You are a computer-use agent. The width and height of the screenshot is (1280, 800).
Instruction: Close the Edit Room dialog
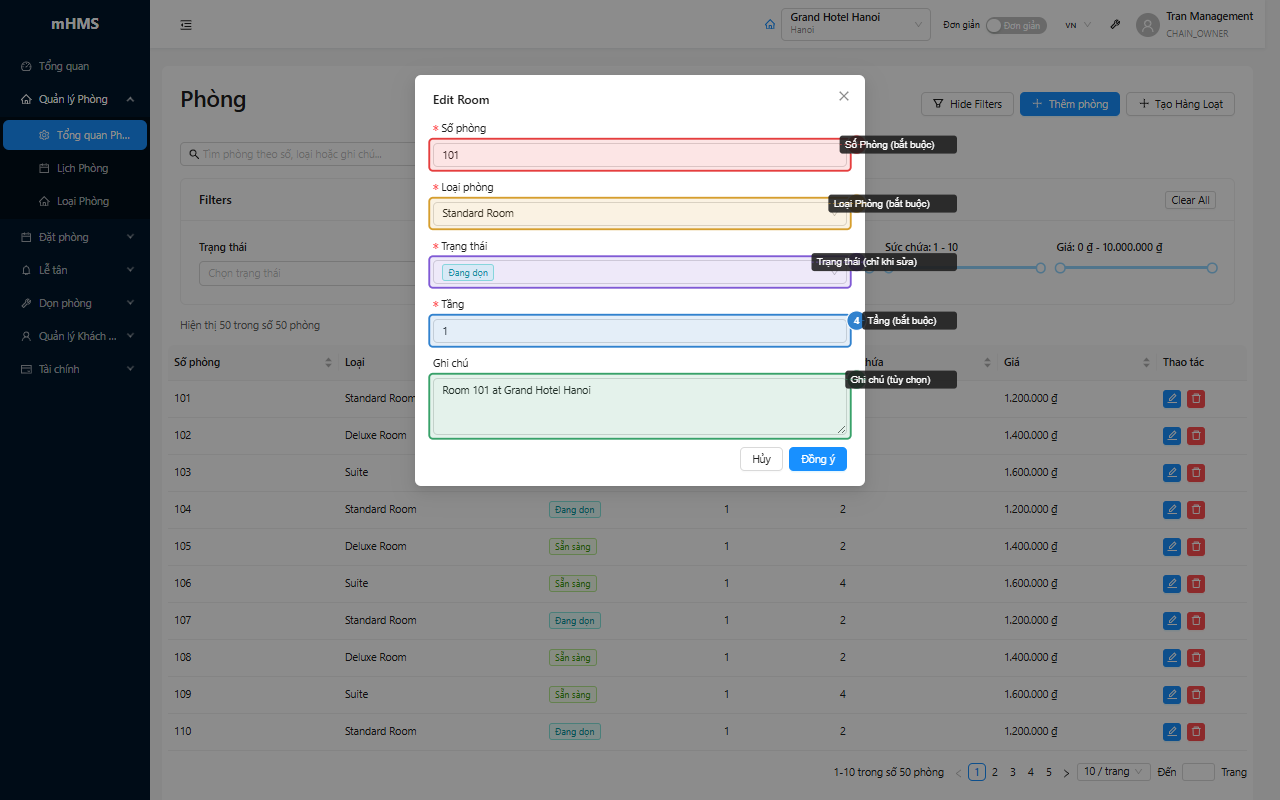tap(844, 96)
